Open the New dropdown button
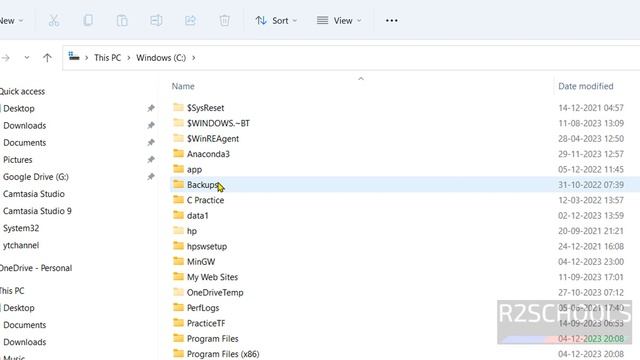Image resolution: width=640 pixels, height=360 pixels. pyautogui.click(x=11, y=20)
